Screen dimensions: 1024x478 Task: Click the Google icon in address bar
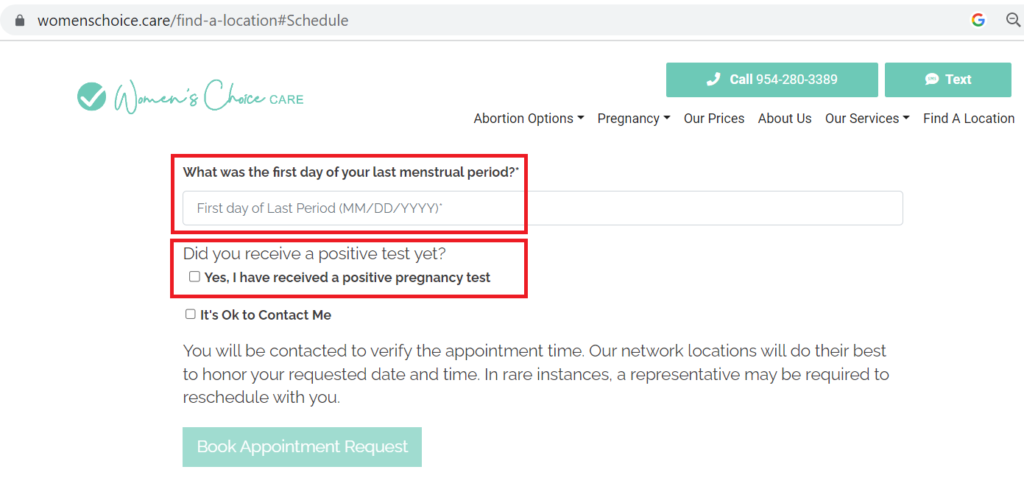[x=978, y=20]
